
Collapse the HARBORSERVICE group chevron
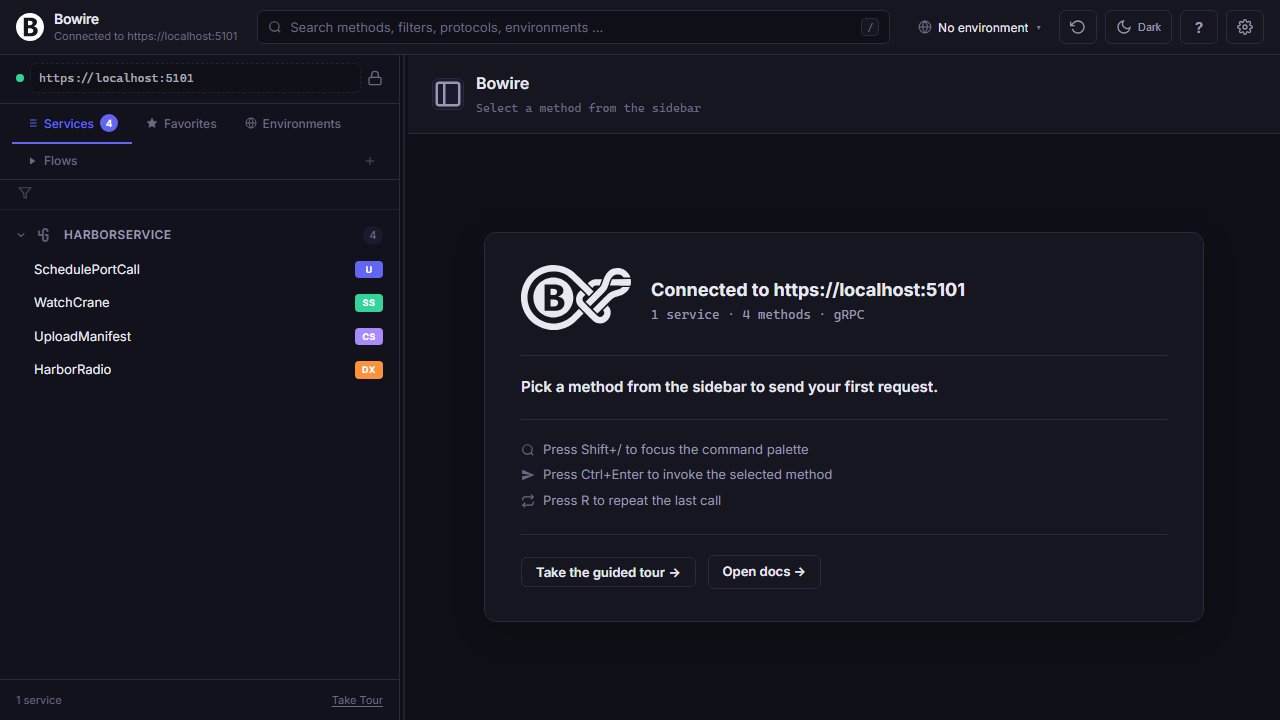tap(20, 235)
